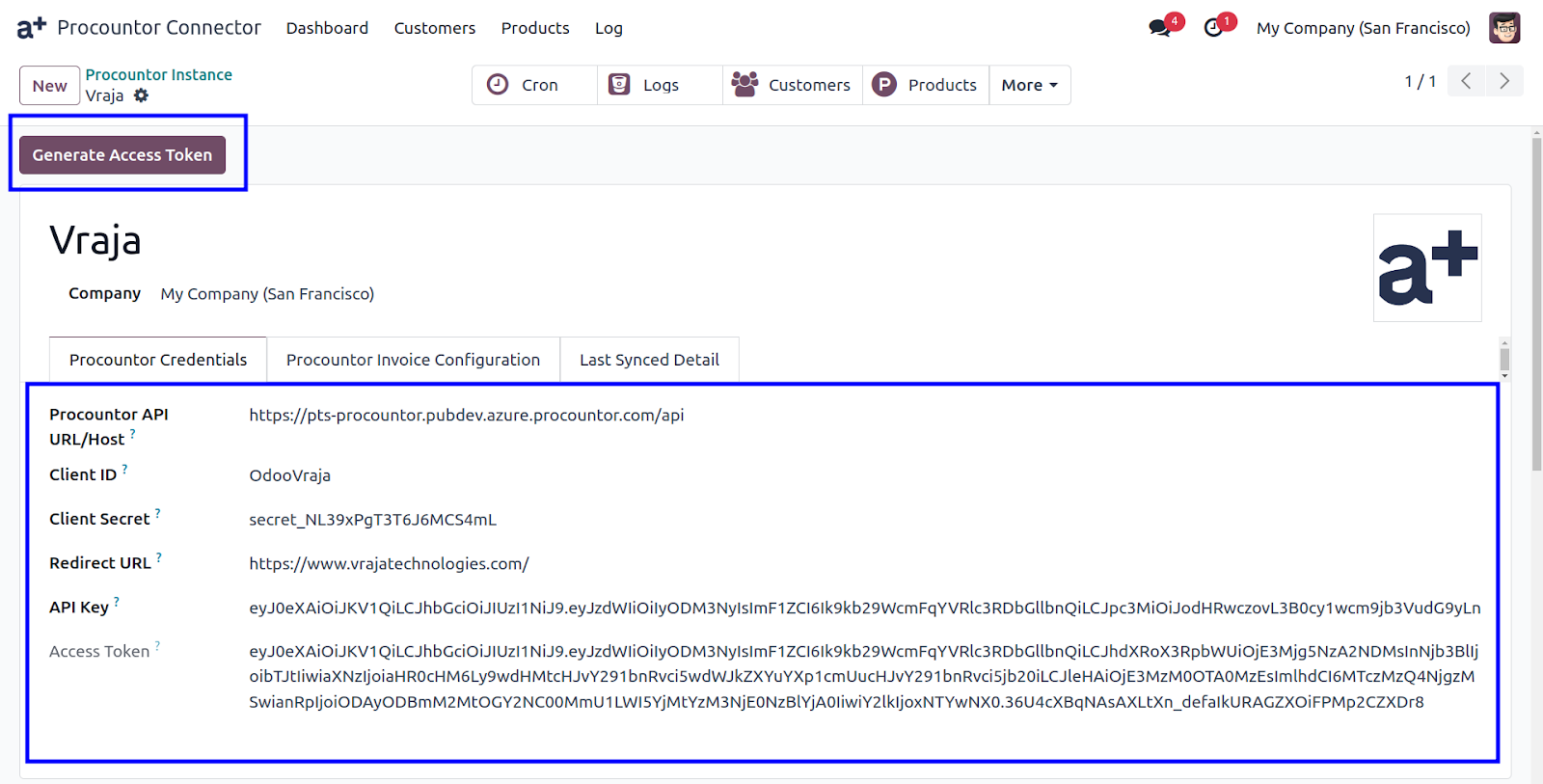Open the Log menu
The height and width of the screenshot is (784, 1543).
pos(609,28)
